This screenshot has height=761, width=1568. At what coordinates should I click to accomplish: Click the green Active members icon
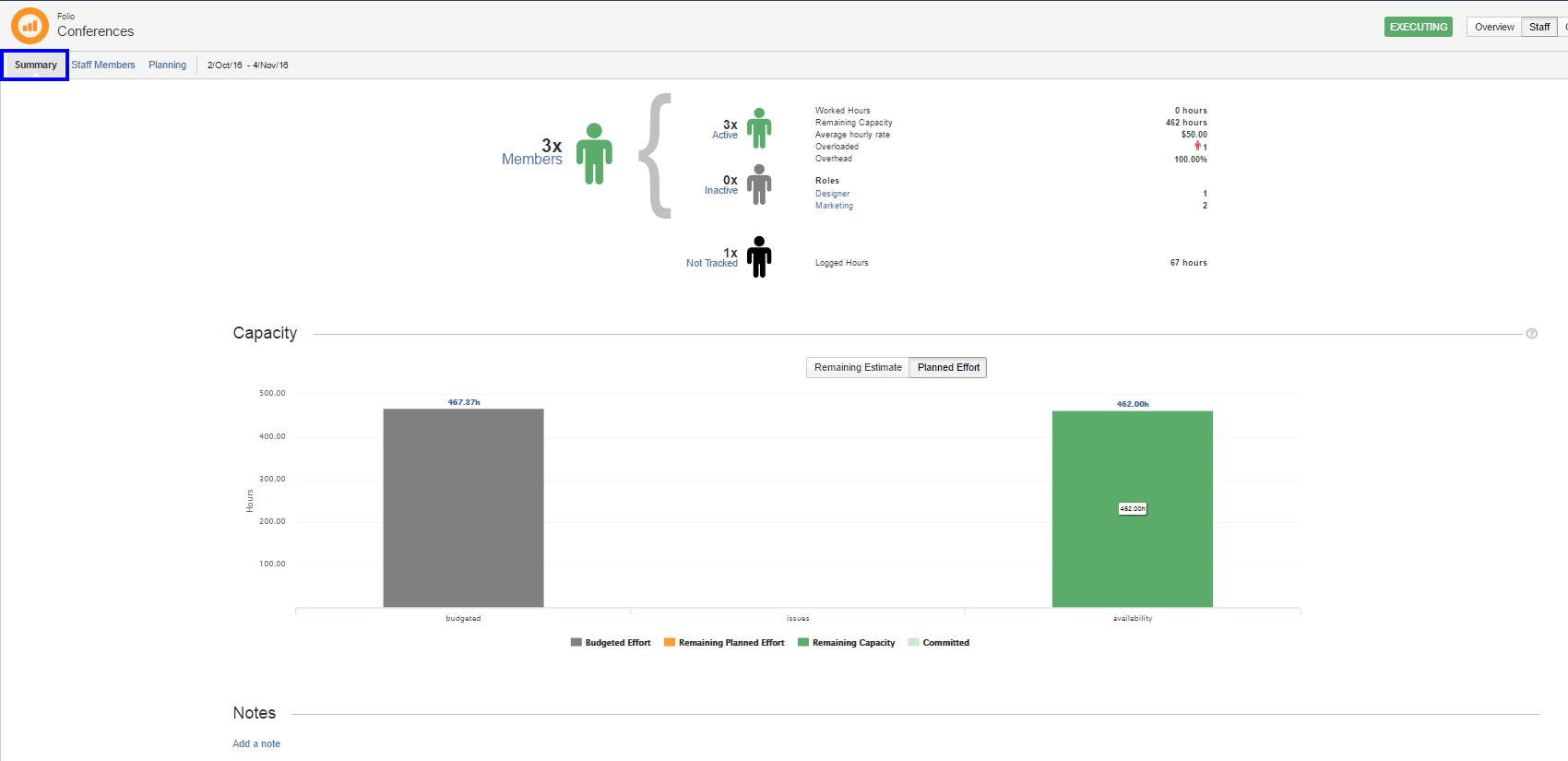pyautogui.click(x=759, y=129)
